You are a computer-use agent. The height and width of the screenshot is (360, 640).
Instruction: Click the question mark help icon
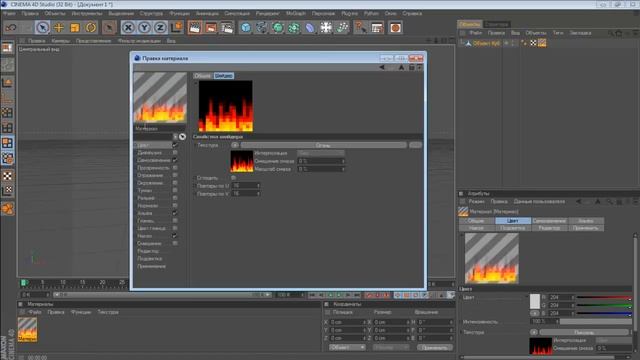[x=361, y=27]
